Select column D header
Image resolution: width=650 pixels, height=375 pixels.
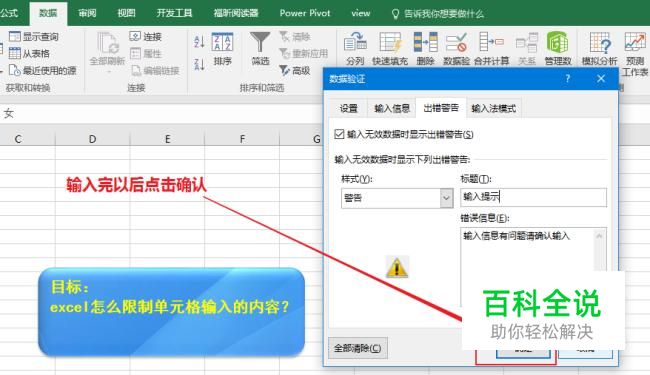coord(92,139)
